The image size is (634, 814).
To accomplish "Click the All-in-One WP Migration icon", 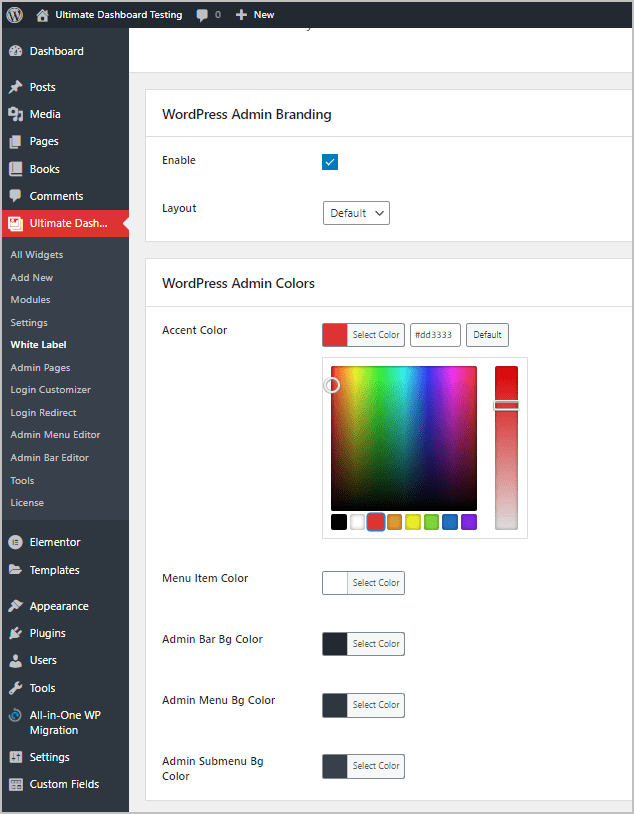I will [x=16, y=715].
